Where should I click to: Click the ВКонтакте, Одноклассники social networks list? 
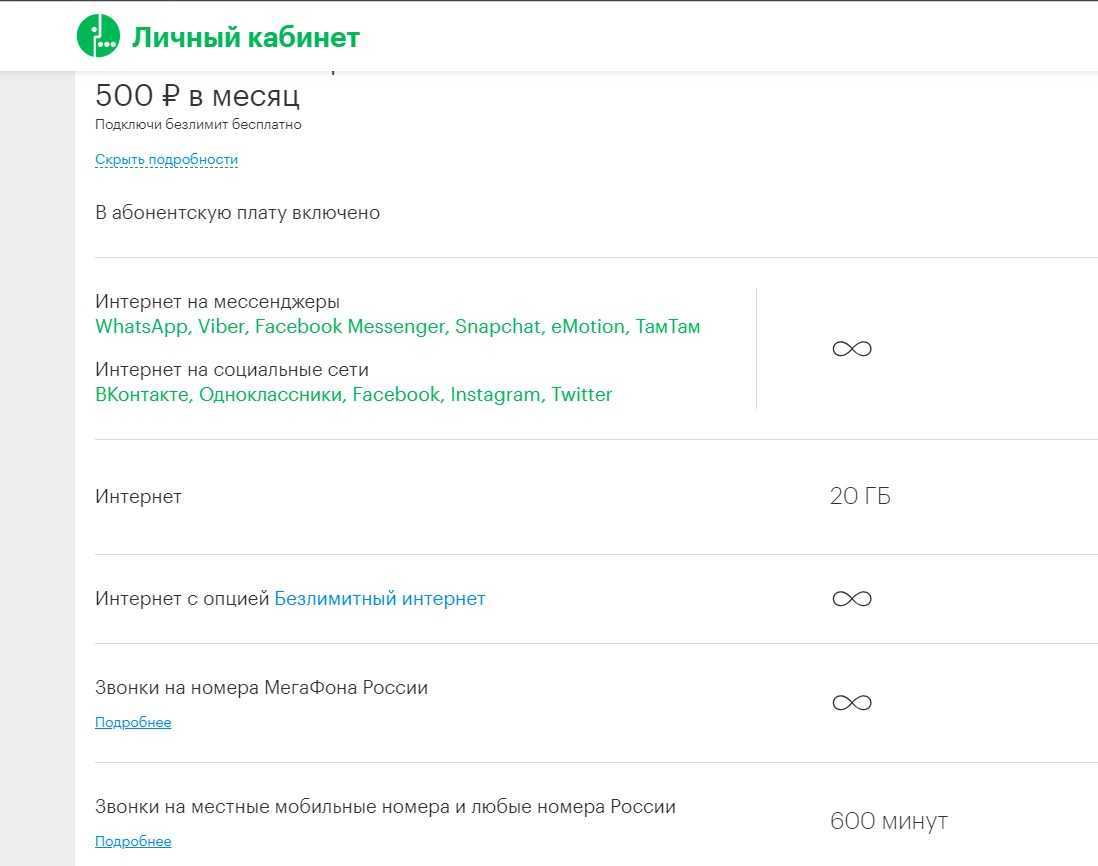coord(354,395)
